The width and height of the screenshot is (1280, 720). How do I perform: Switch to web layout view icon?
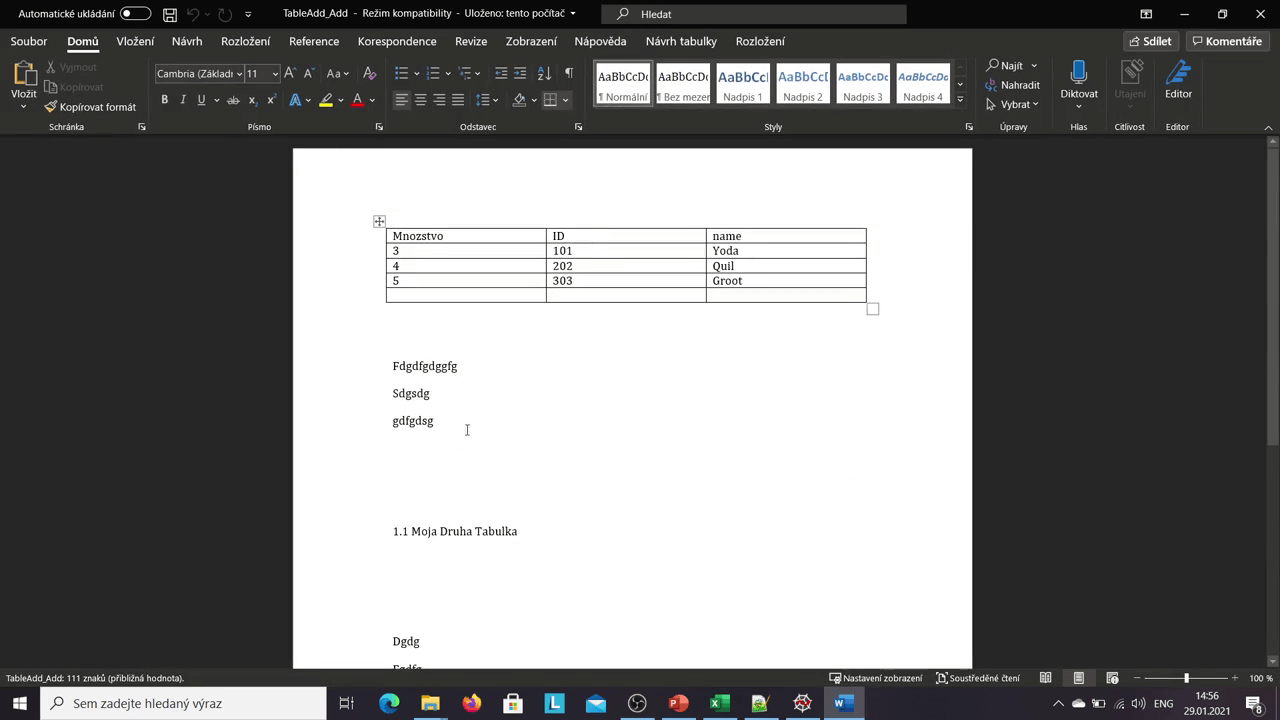1112,678
